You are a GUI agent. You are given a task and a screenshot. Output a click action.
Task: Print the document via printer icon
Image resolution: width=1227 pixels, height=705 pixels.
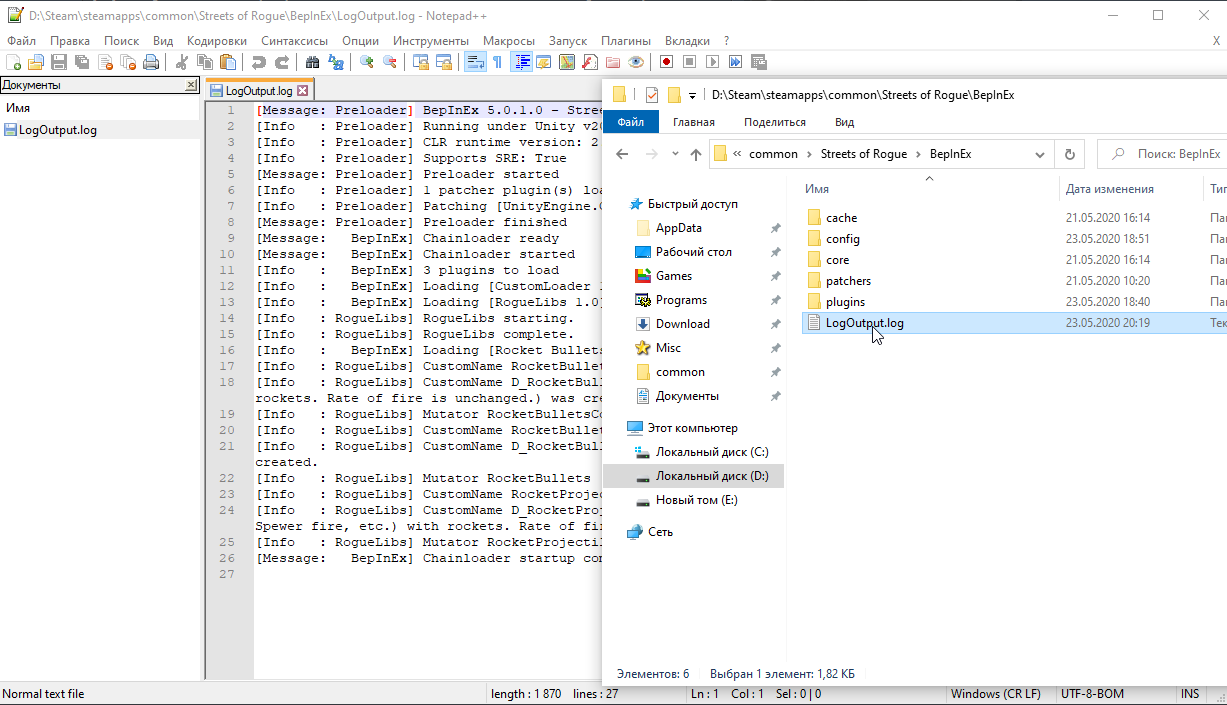click(x=151, y=62)
